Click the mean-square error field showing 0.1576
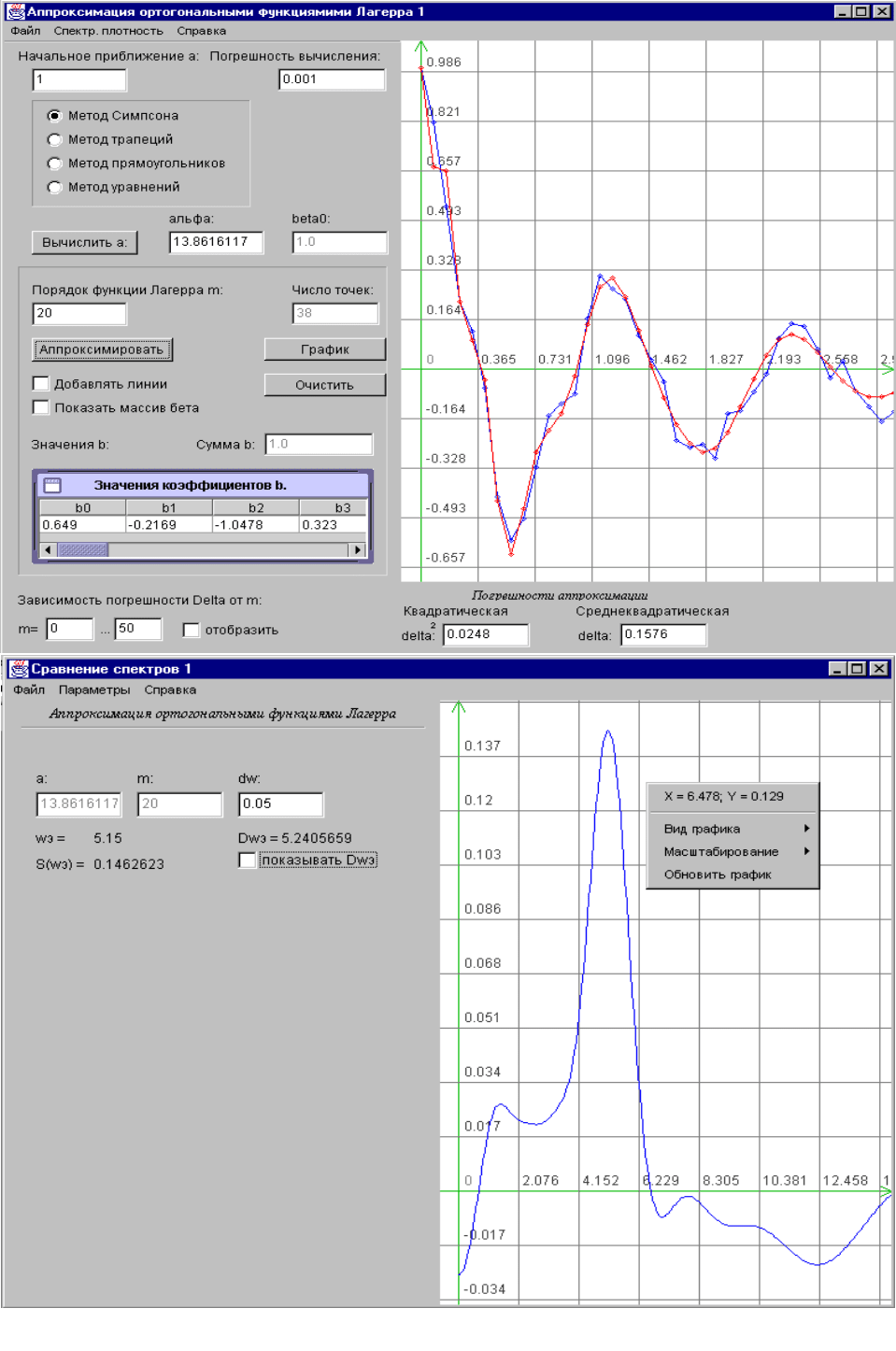896x1351 pixels. [663, 634]
